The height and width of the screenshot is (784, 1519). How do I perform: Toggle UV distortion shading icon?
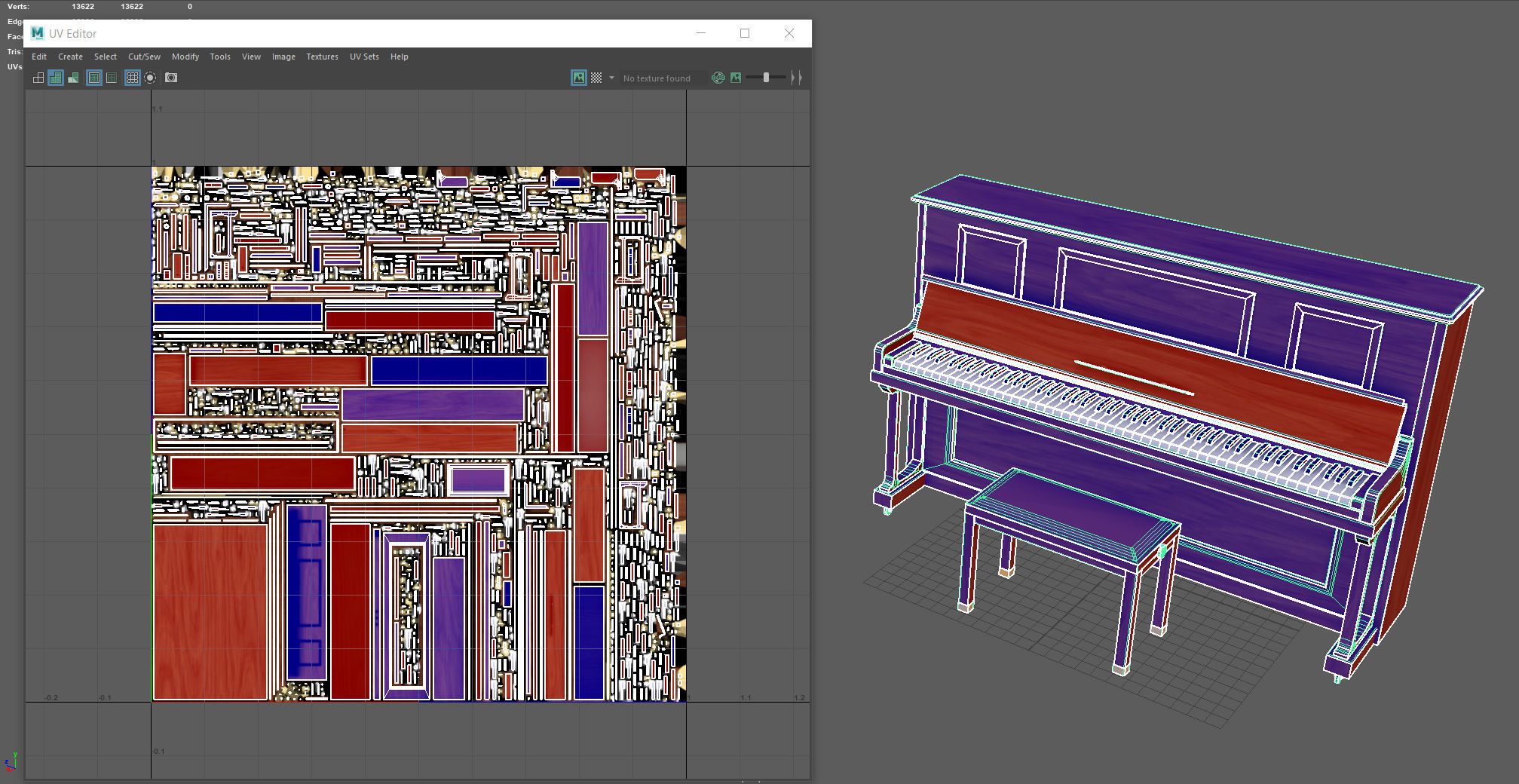click(73, 78)
